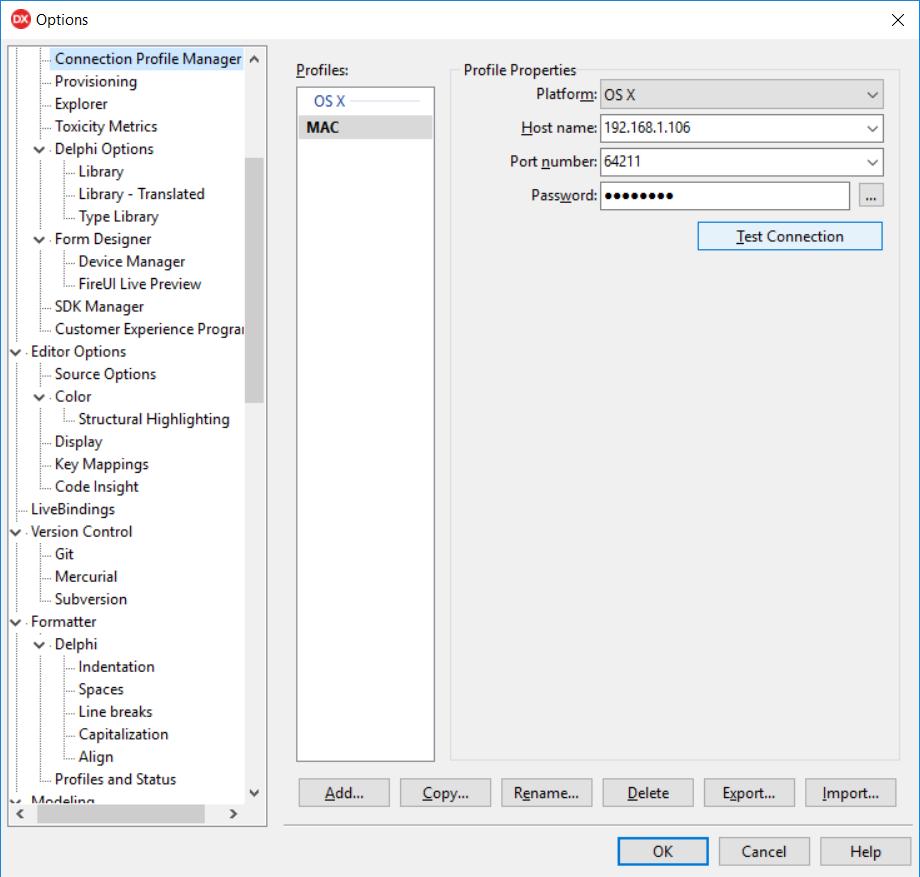
Task: Open Source Options page
Action: point(106,374)
